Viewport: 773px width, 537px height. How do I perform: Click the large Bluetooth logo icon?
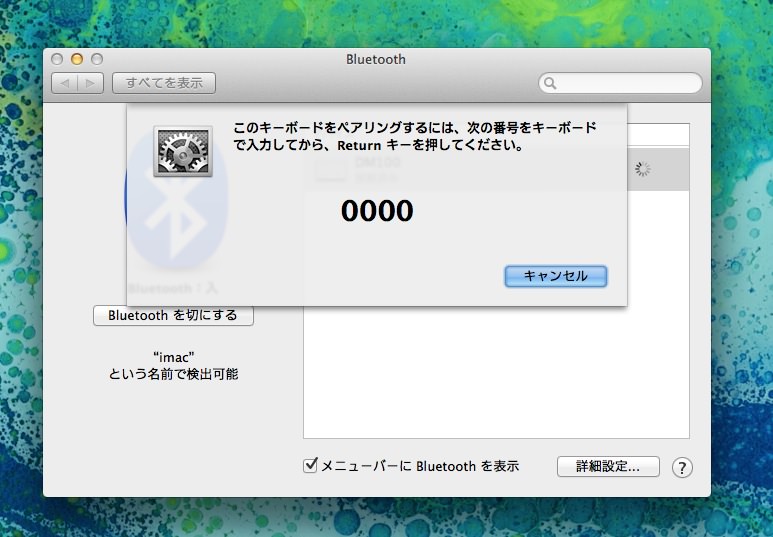pos(176,202)
